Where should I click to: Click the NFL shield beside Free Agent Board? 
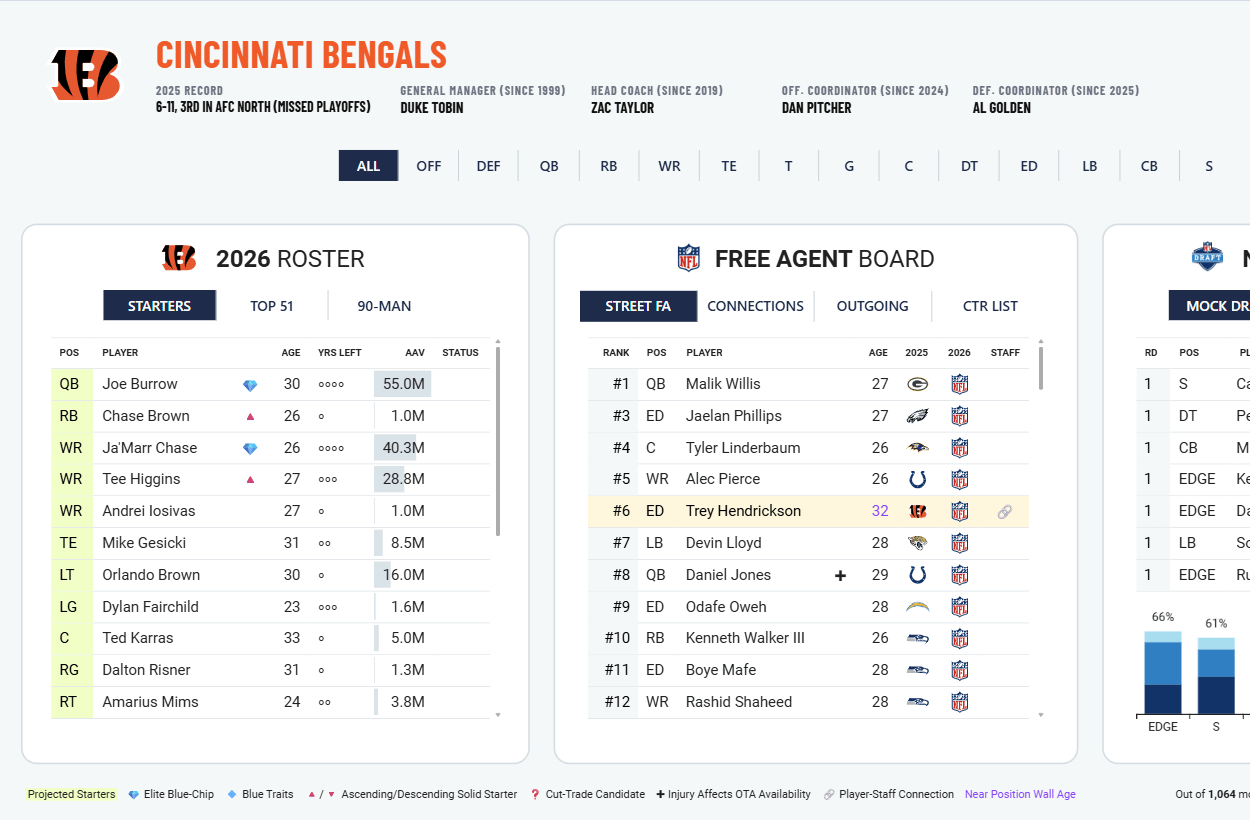[689, 259]
